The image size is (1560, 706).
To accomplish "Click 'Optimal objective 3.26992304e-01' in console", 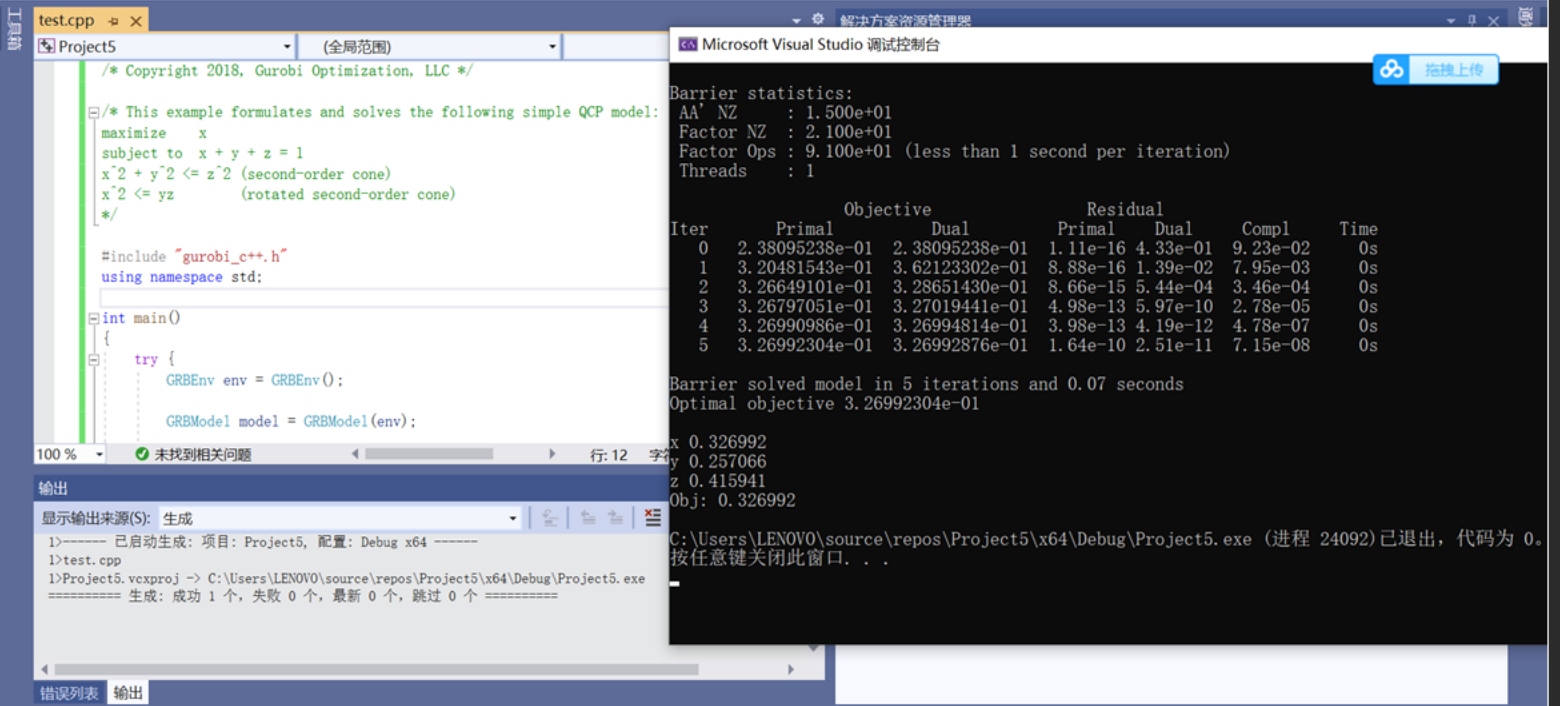I will 825,404.
